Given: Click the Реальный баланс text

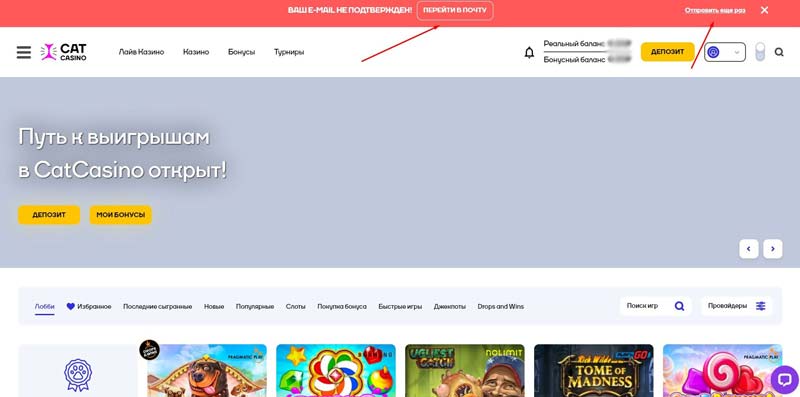Looking at the screenshot, I should coord(574,44).
